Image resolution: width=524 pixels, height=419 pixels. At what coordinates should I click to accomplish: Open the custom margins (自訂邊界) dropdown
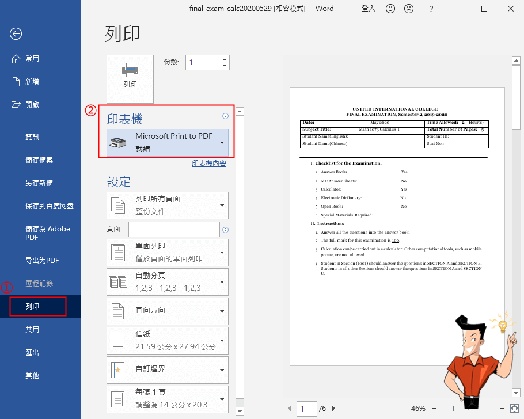click(168, 370)
